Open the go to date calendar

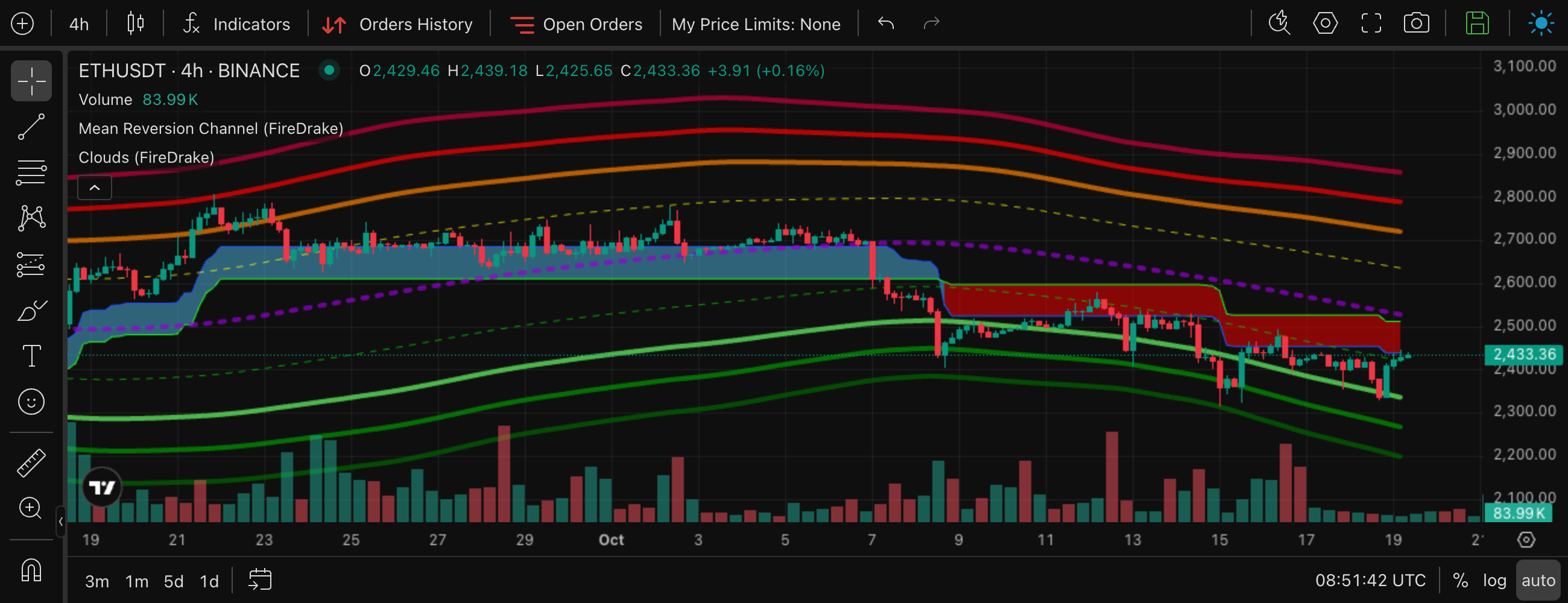pos(260,580)
